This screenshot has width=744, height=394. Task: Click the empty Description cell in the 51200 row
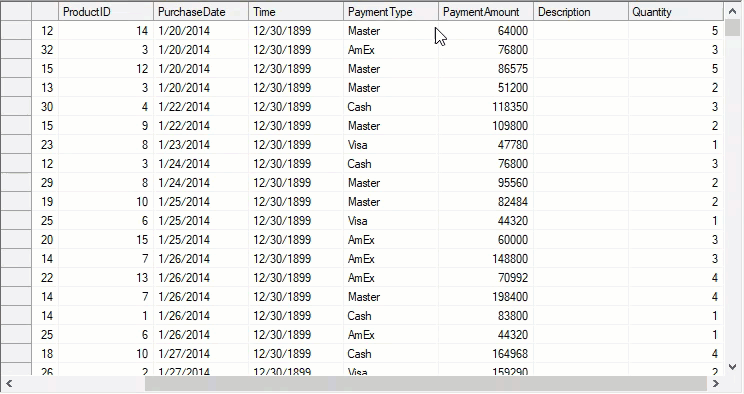coord(580,88)
